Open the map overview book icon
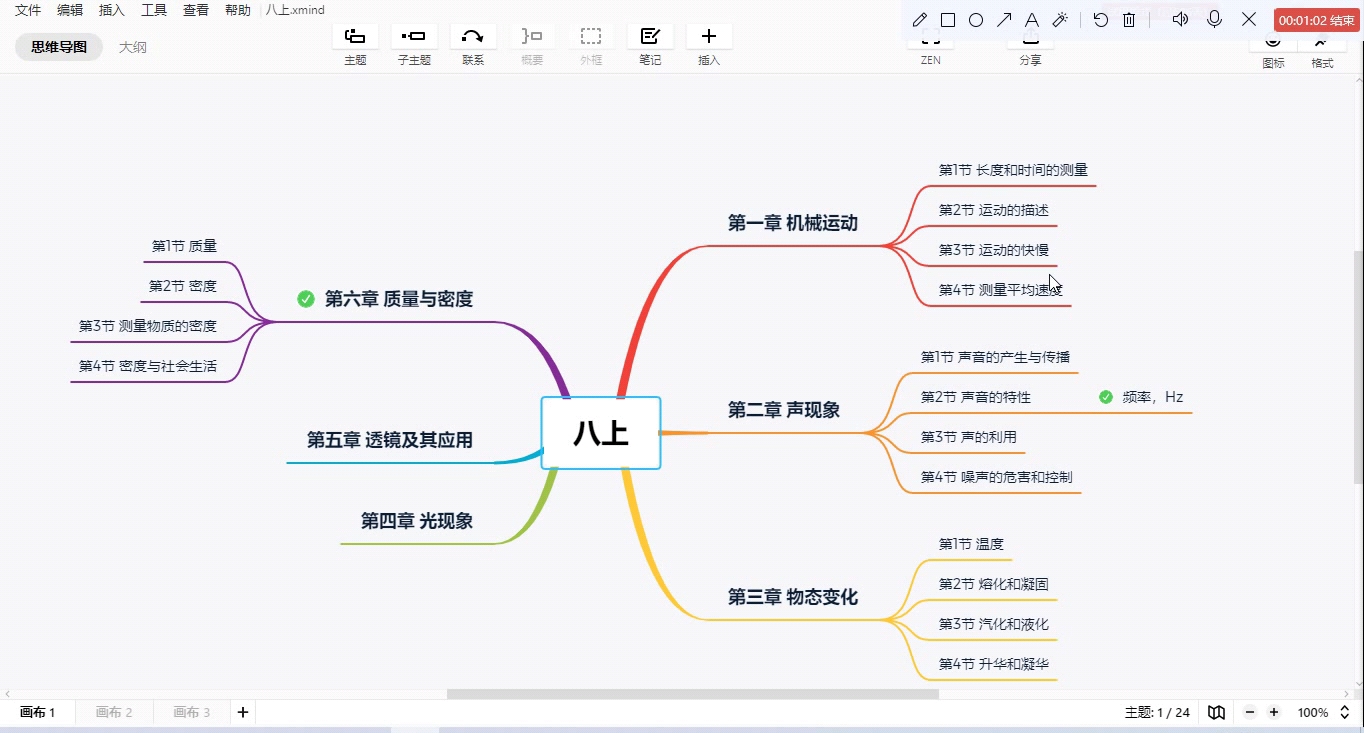The image size is (1364, 733). pyautogui.click(x=1216, y=713)
